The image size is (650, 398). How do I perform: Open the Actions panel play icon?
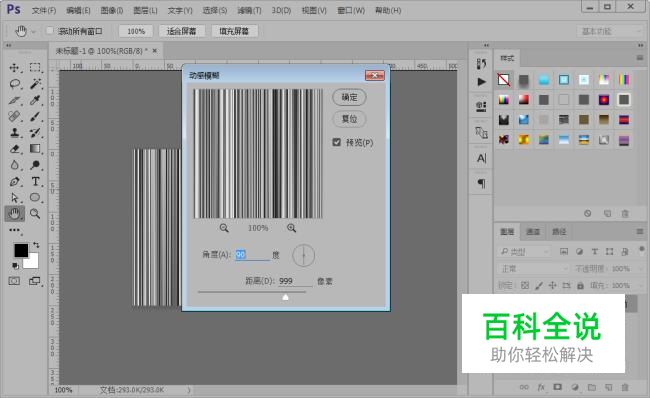(481, 82)
